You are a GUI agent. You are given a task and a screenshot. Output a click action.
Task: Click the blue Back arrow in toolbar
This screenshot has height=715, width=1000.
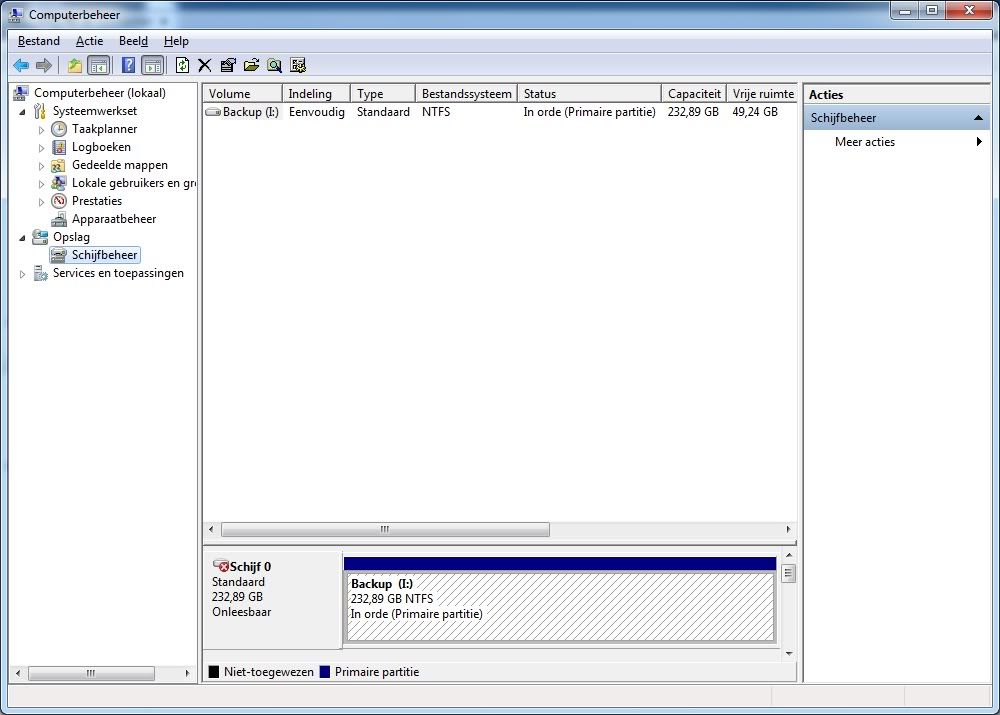[21, 65]
